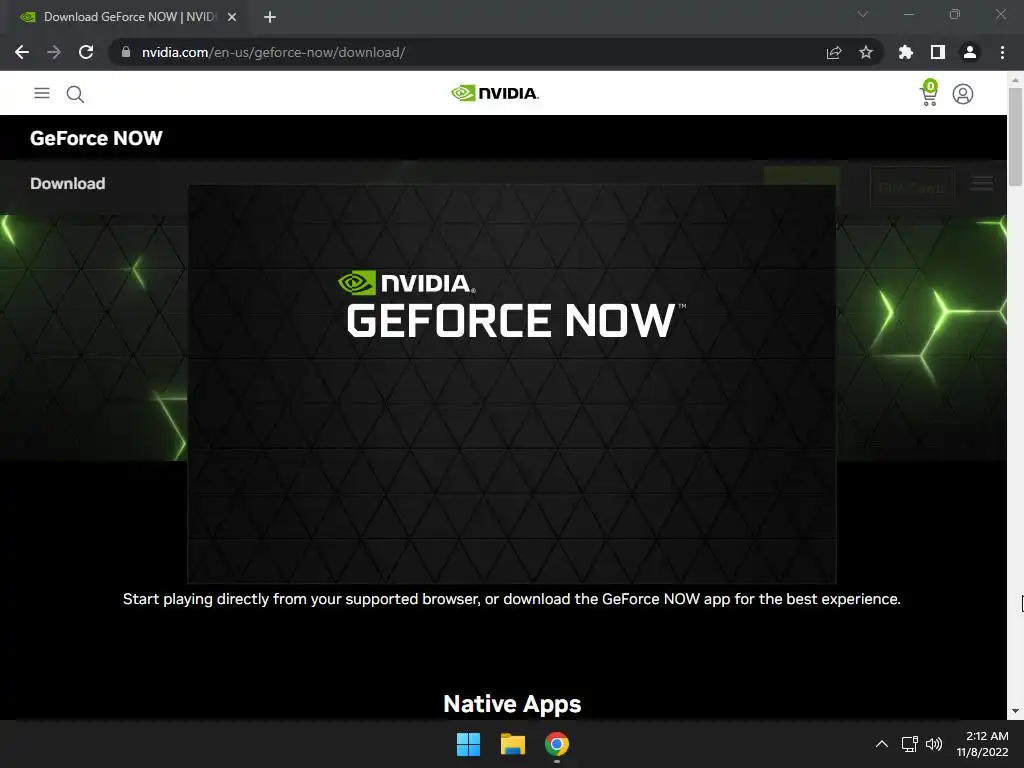Click the NVIDIA logo in header

[x=495, y=93]
